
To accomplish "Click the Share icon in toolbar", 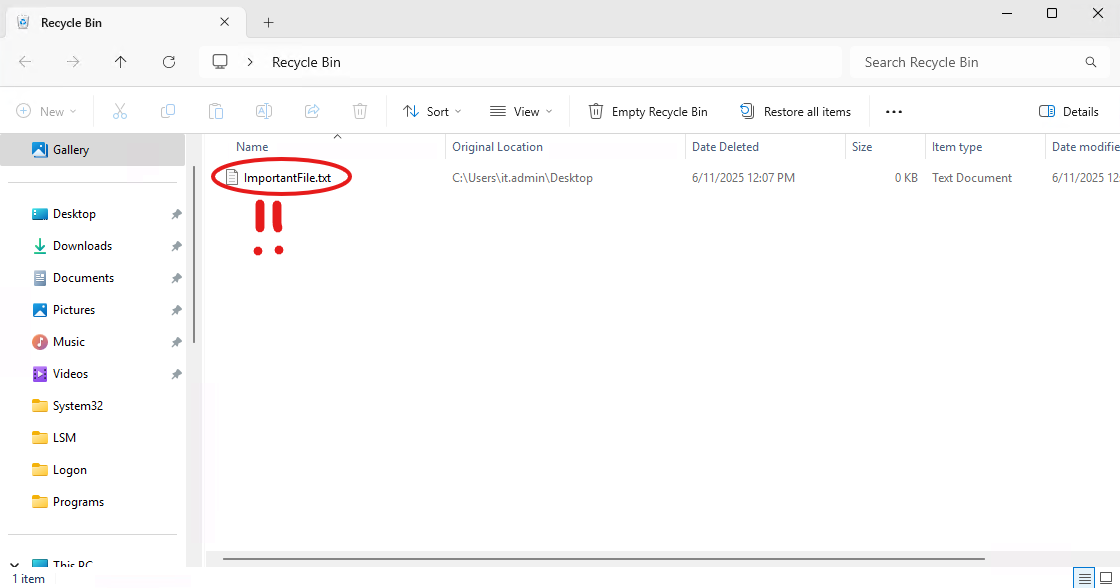I will (311, 111).
